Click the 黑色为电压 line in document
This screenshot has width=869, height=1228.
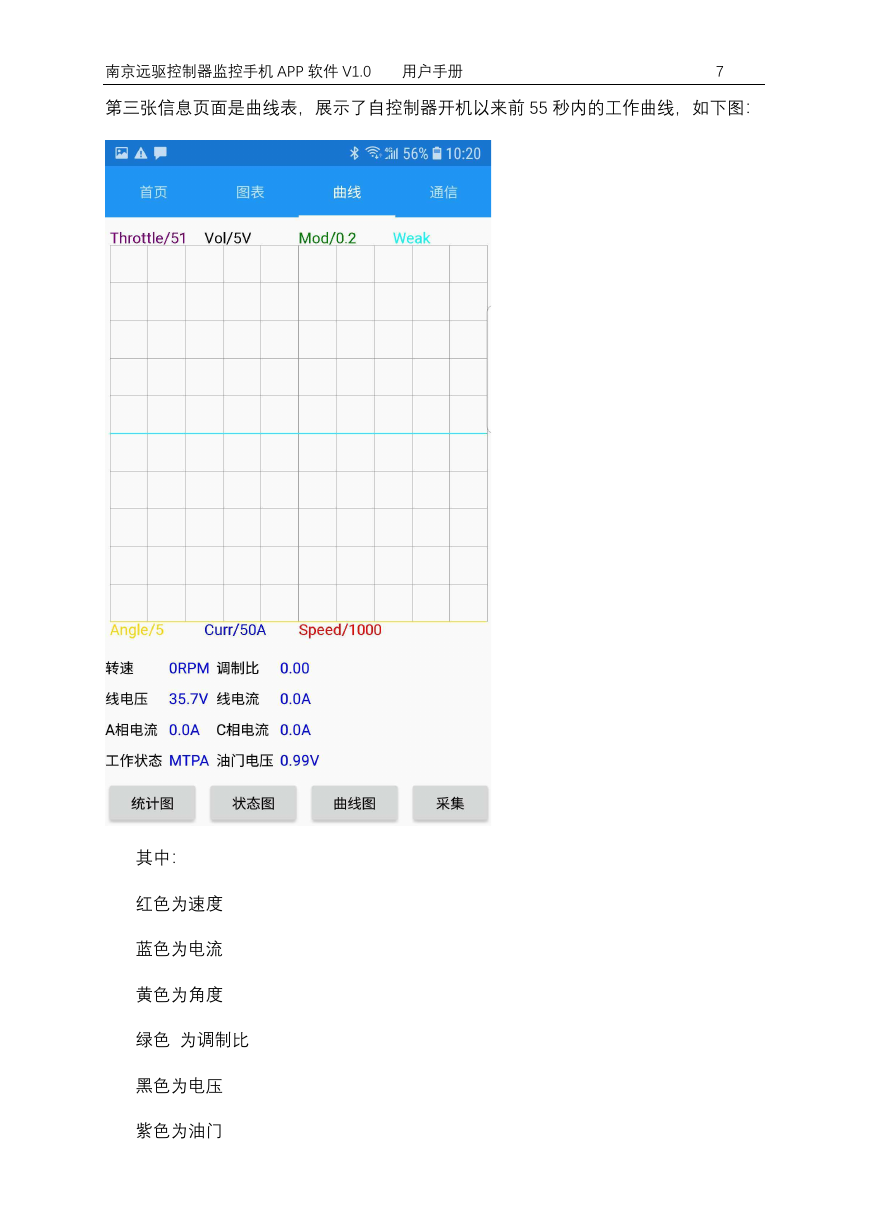coord(180,1086)
